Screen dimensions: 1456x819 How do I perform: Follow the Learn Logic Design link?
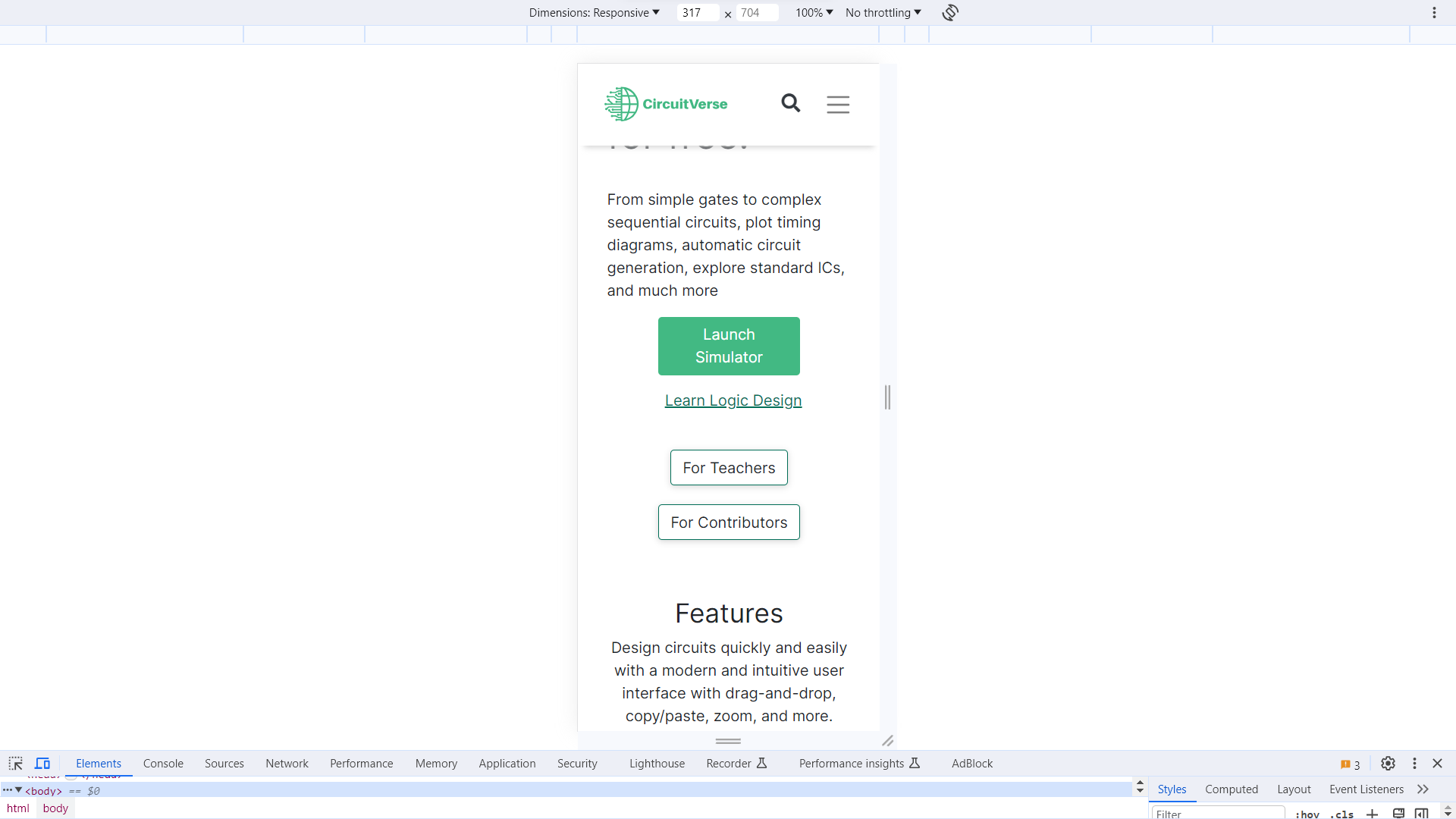[733, 400]
